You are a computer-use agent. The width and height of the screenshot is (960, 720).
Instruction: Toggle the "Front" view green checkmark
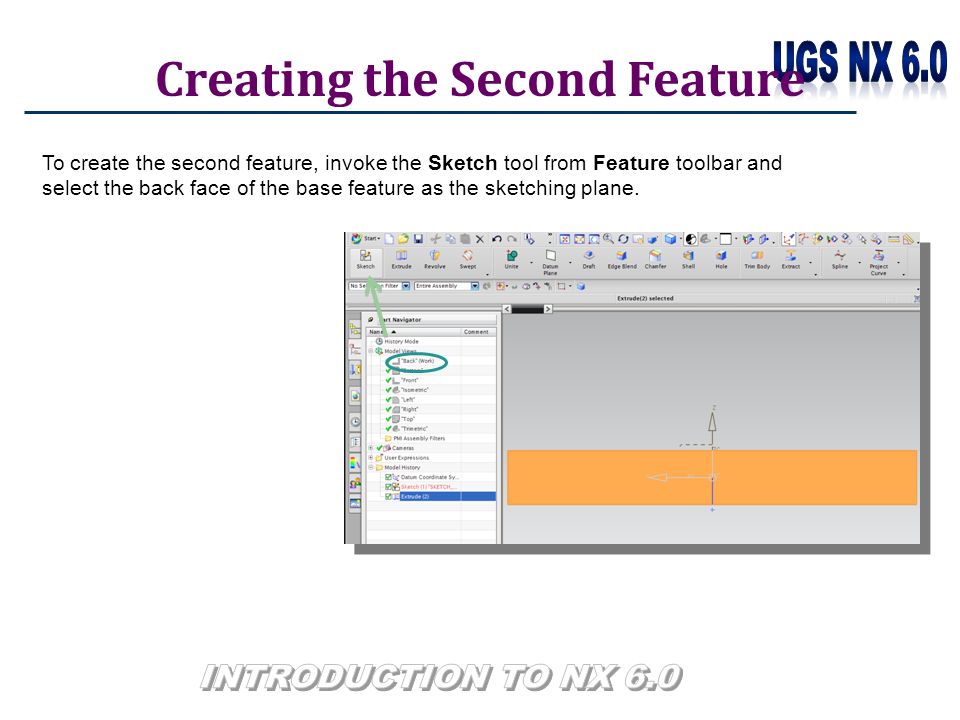tap(388, 380)
